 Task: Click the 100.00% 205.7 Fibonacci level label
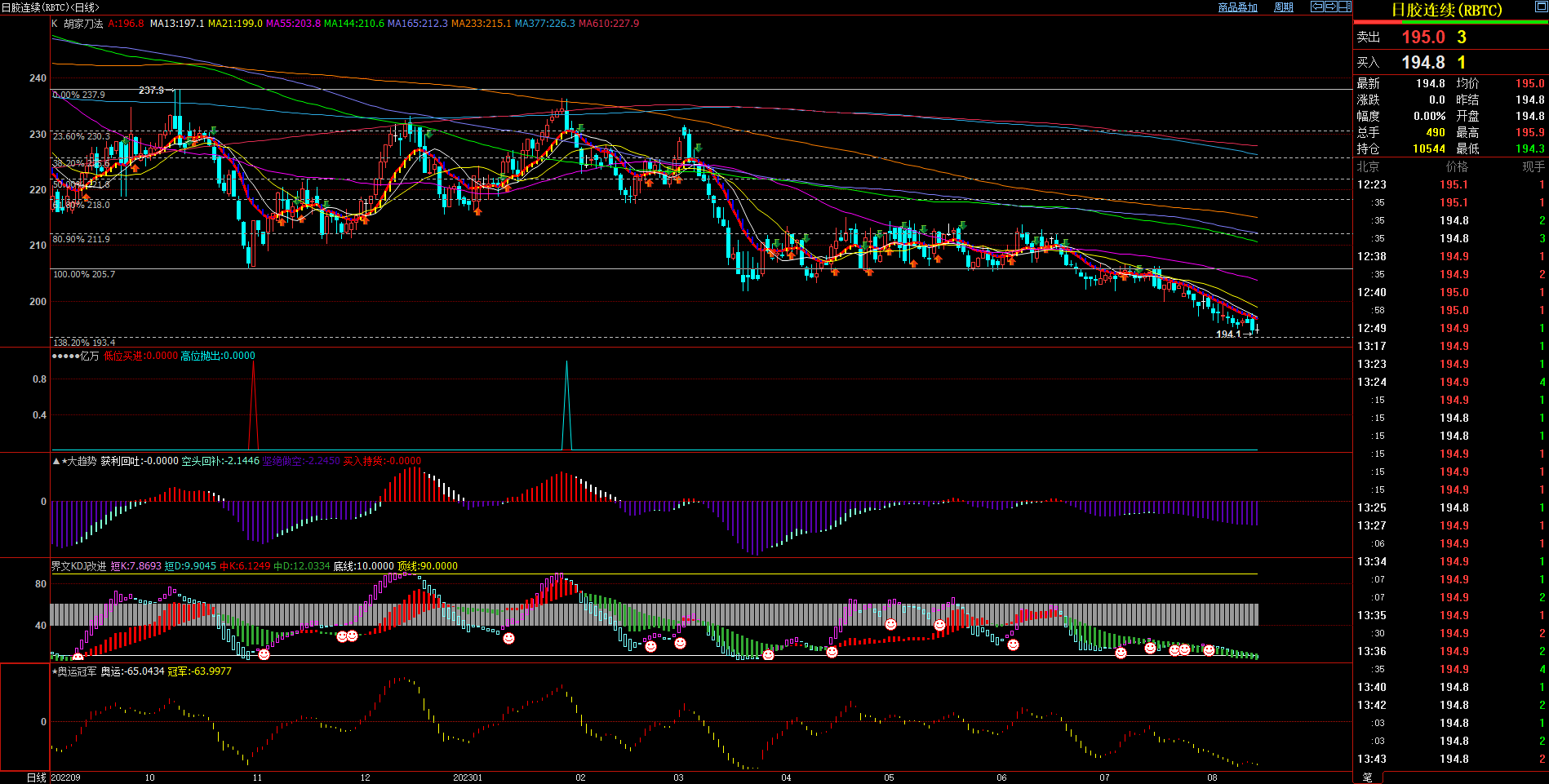pyautogui.click(x=84, y=274)
